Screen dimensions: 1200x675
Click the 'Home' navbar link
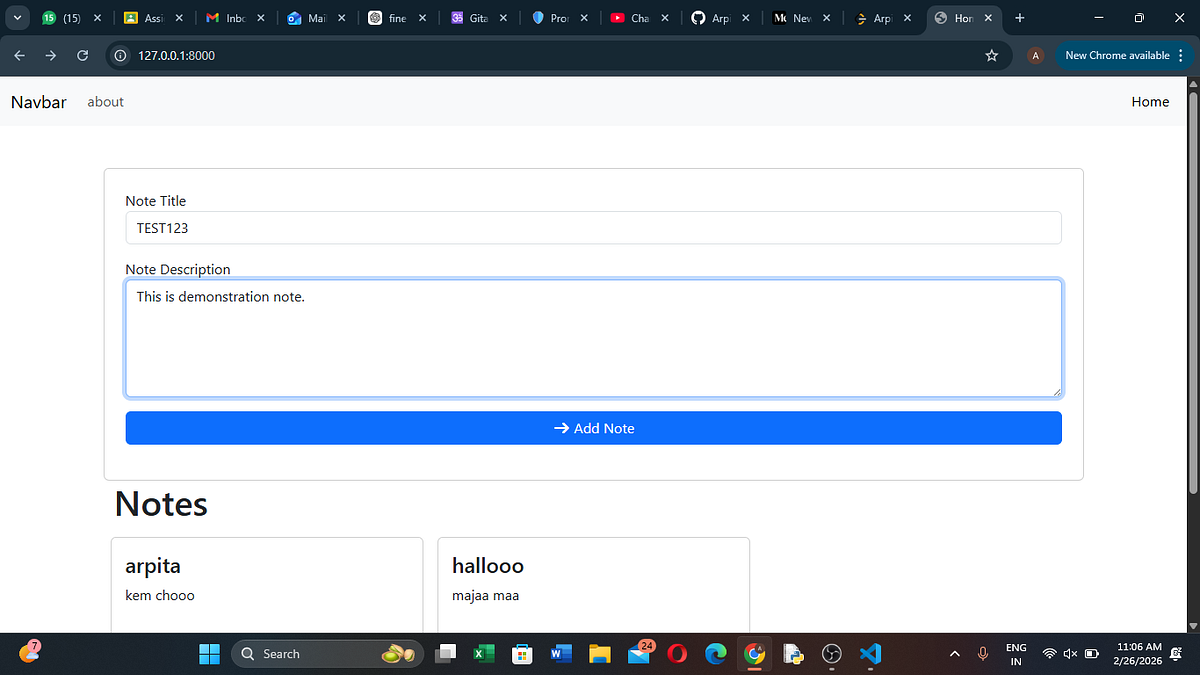tap(1150, 102)
